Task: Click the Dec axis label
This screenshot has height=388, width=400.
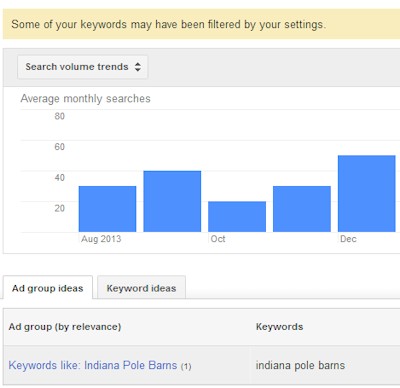Action: pos(348,239)
